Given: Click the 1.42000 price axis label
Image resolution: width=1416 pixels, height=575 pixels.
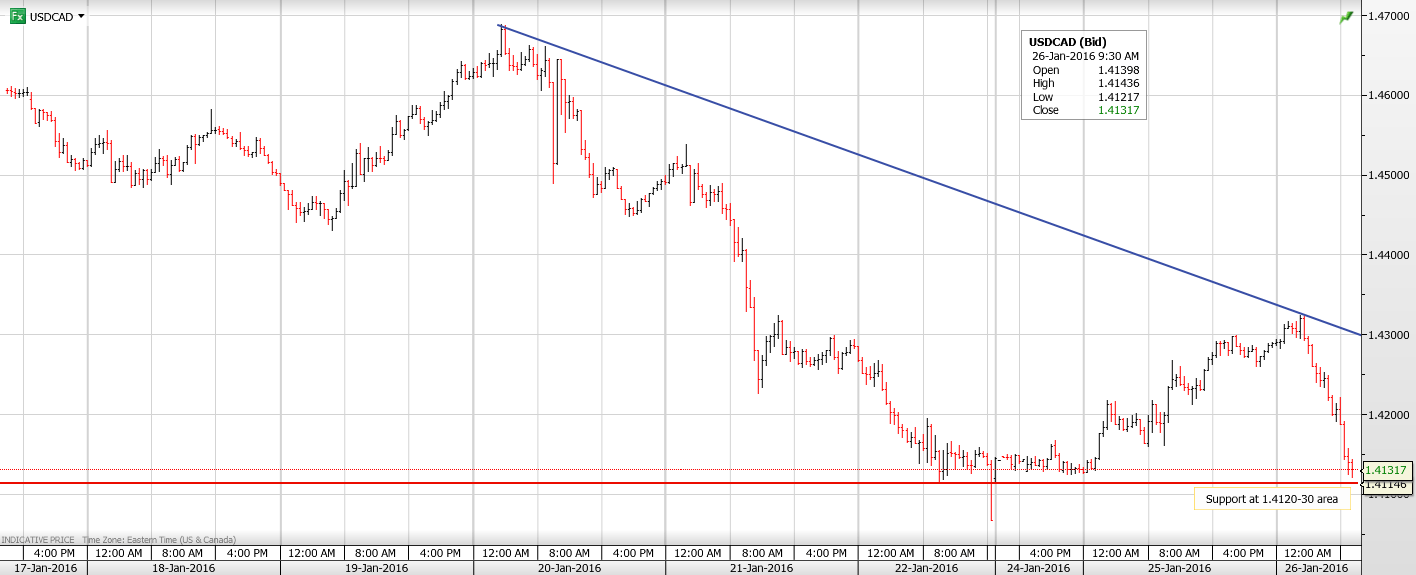Looking at the screenshot, I should coord(1389,415).
